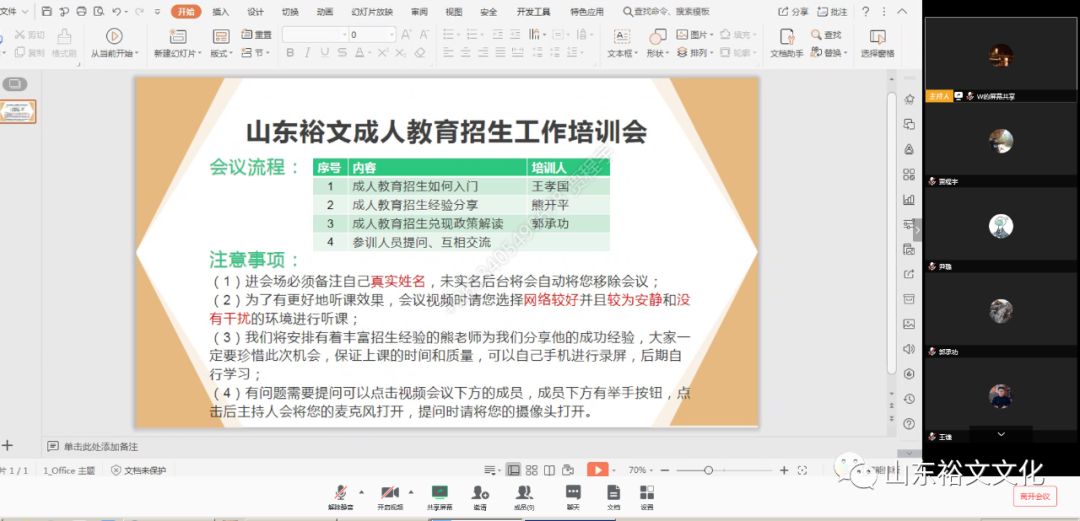Image resolution: width=1080 pixels, height=521 pixels.
Task: Toggle microphone with 解除静音 button
Action: pos(341,492)
